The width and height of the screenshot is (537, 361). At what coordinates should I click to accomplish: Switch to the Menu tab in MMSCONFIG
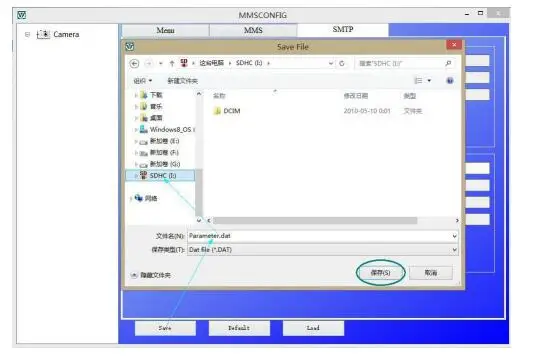165,30
